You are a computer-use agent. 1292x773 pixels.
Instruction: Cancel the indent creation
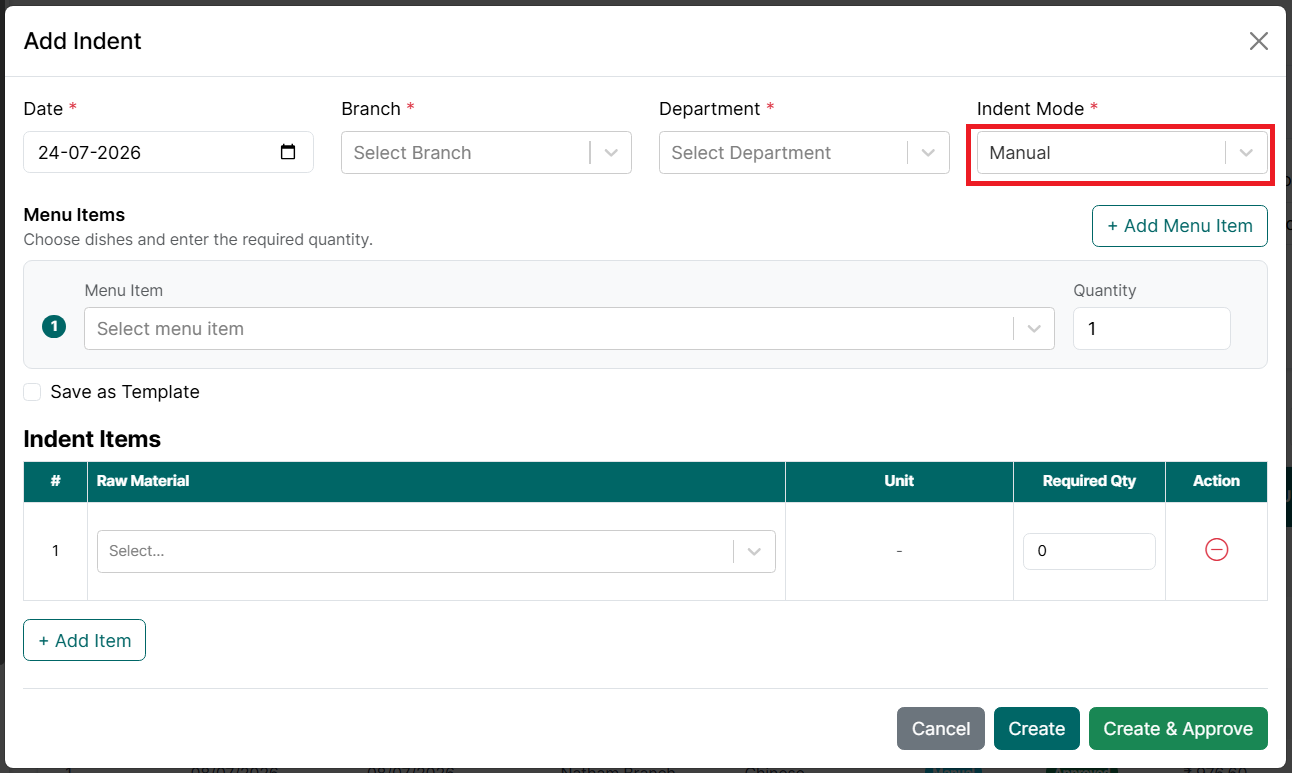tap(941, 729)
